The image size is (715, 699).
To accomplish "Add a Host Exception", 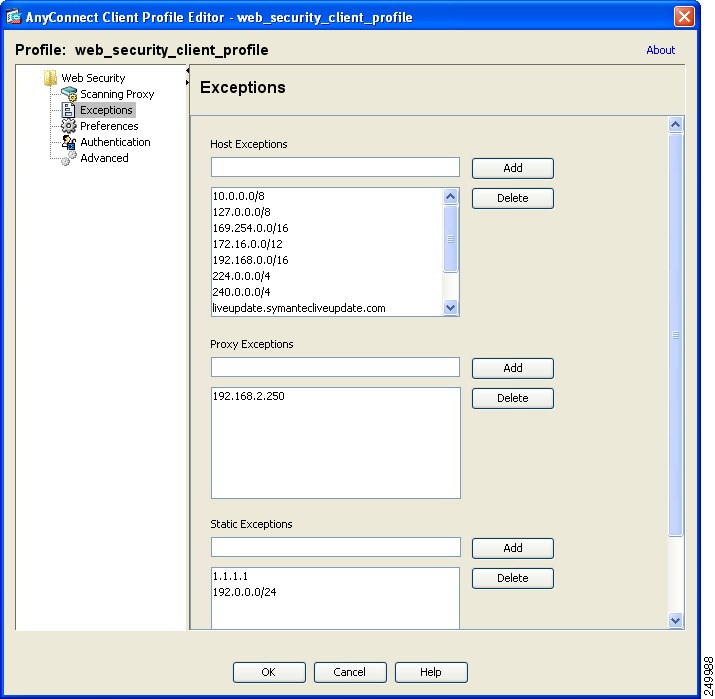I will pyautogui.click(x=513, y=168).
